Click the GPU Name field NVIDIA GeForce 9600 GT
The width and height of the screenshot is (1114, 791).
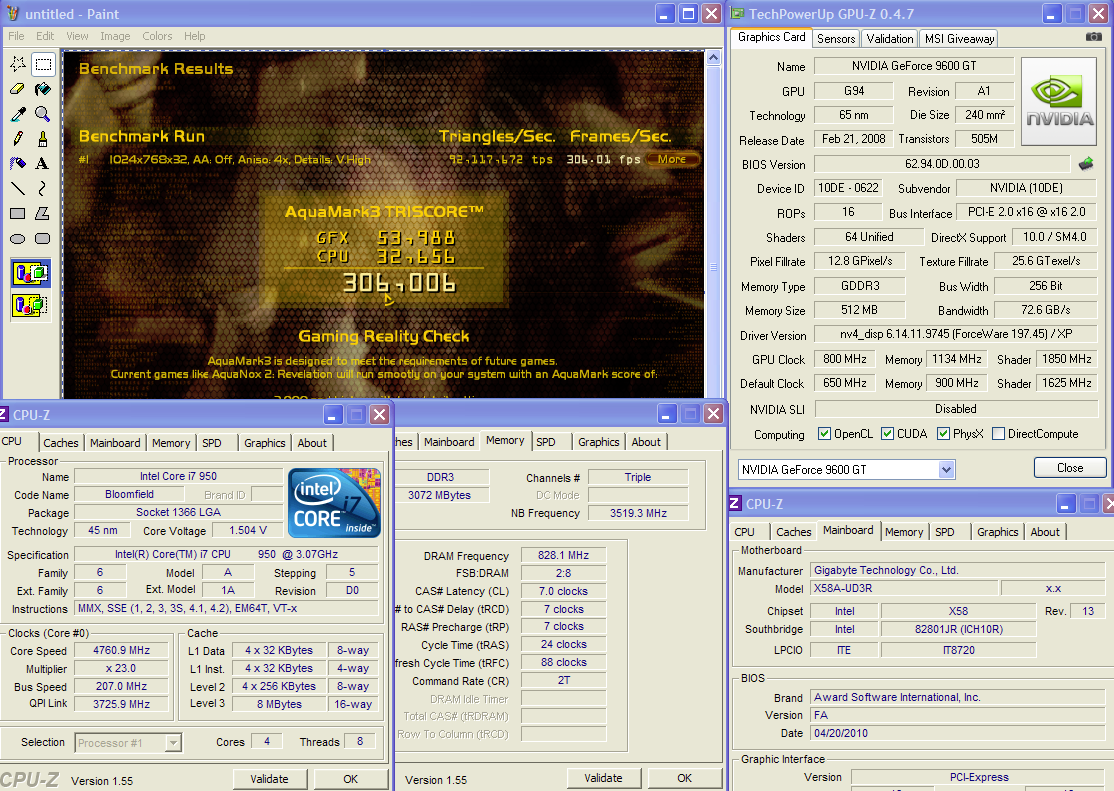(914, 66)
